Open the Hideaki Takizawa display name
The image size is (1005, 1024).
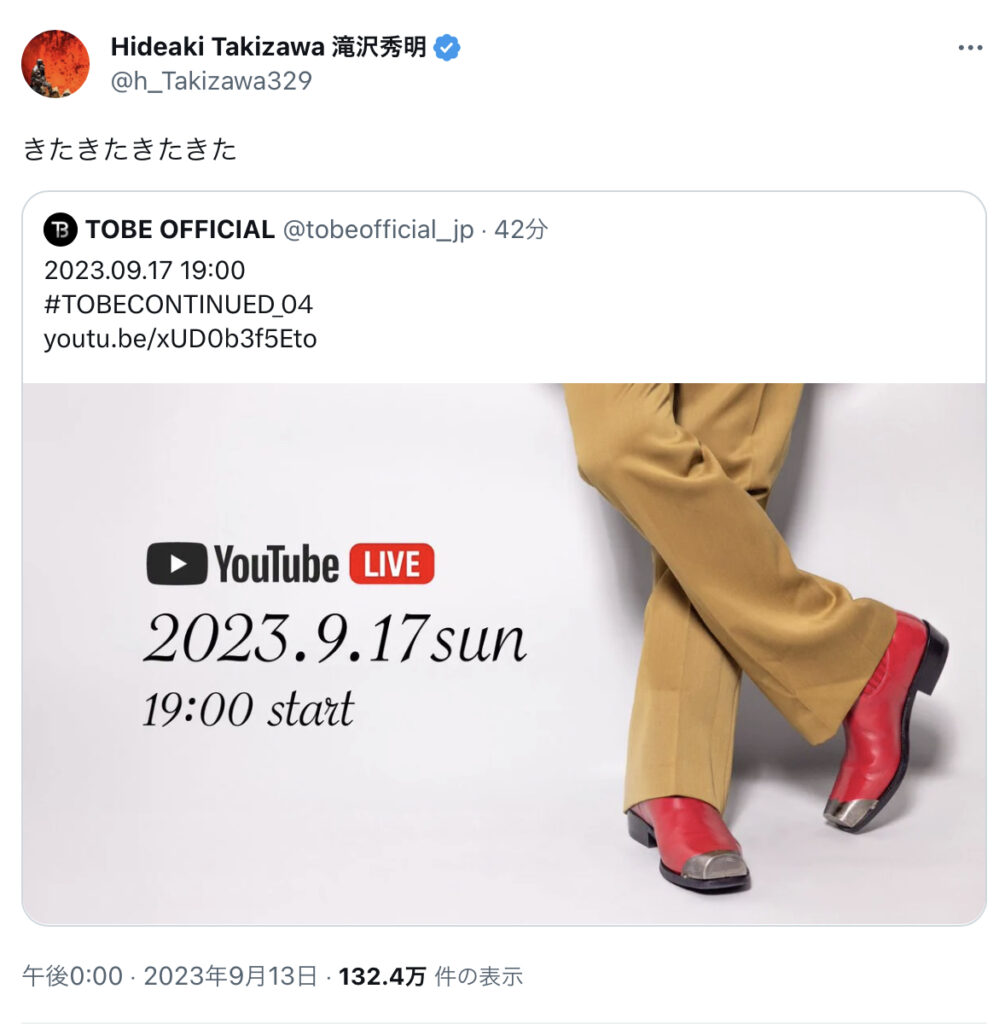click(x=268, y=47)
